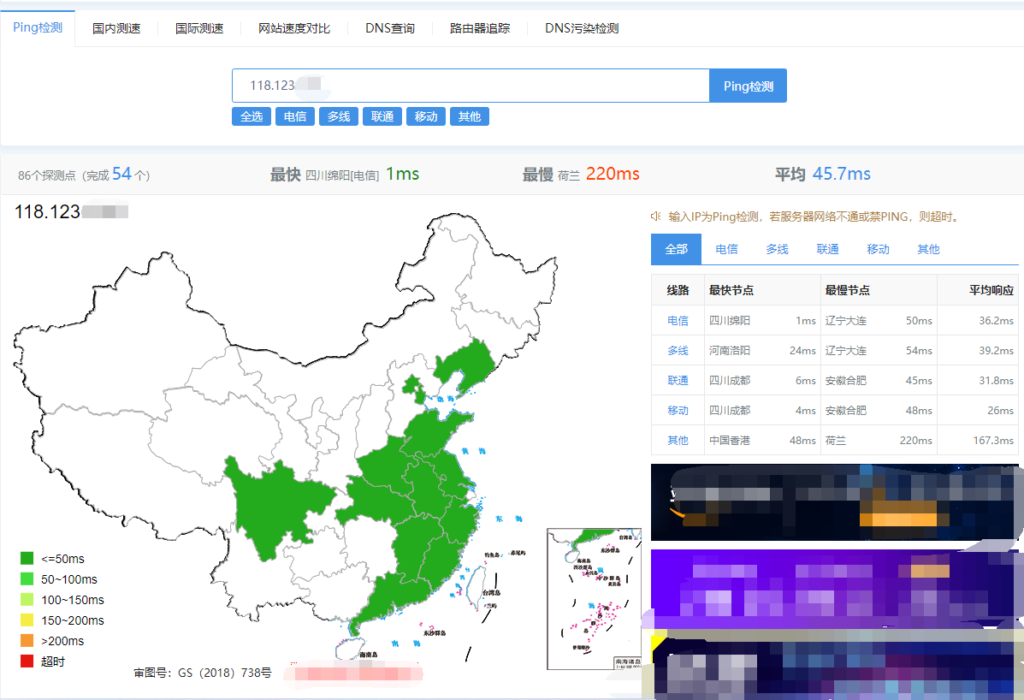Click the orange >200ms legend swatch
Screen dimensions: 1024x700
tap(27, 641)
